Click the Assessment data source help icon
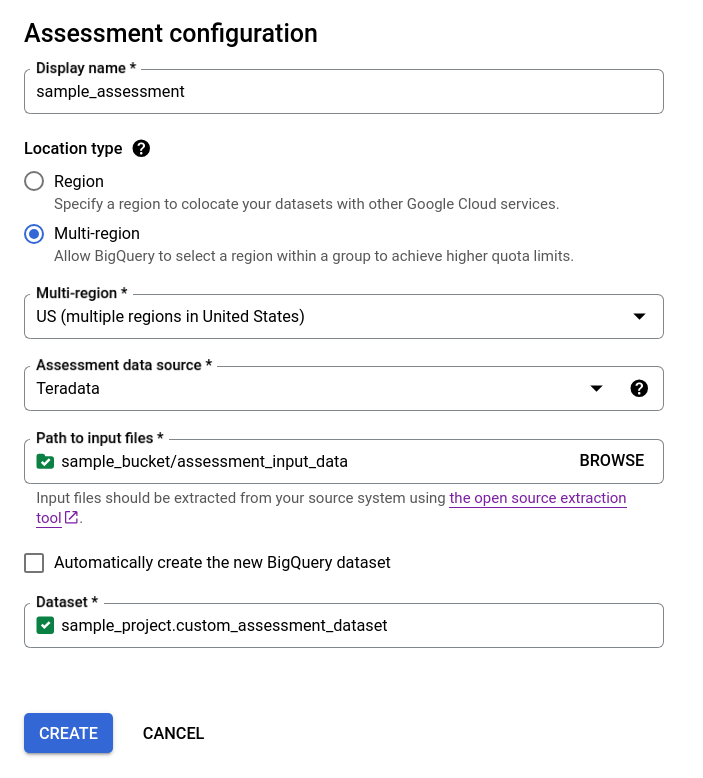Viewport: 703px width, 778px height. pyautogui.click(x=640, y=389)
